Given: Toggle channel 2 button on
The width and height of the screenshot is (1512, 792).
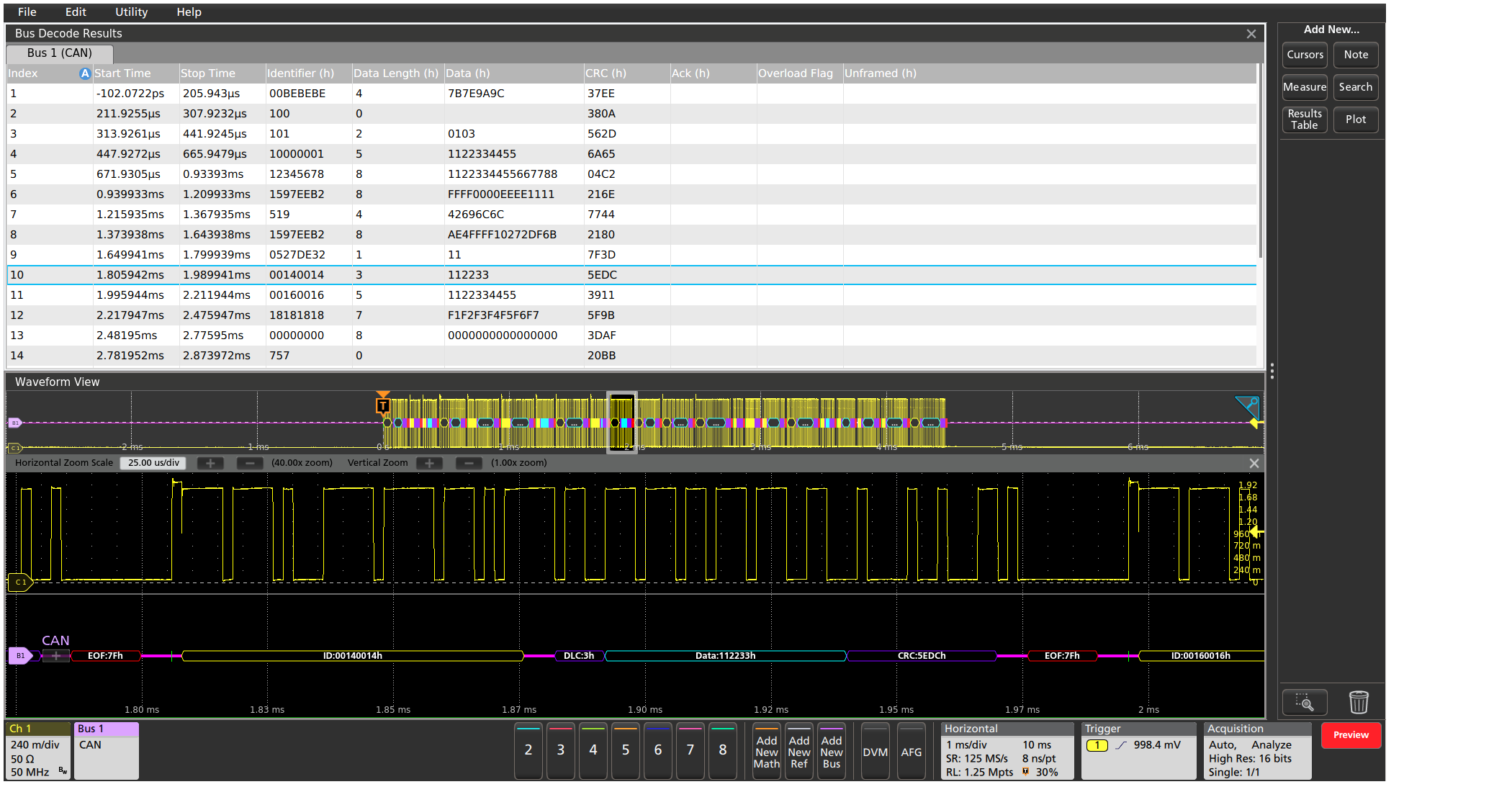Looking at the screenshot, I should pyautogui.click(x=528, y=750).
